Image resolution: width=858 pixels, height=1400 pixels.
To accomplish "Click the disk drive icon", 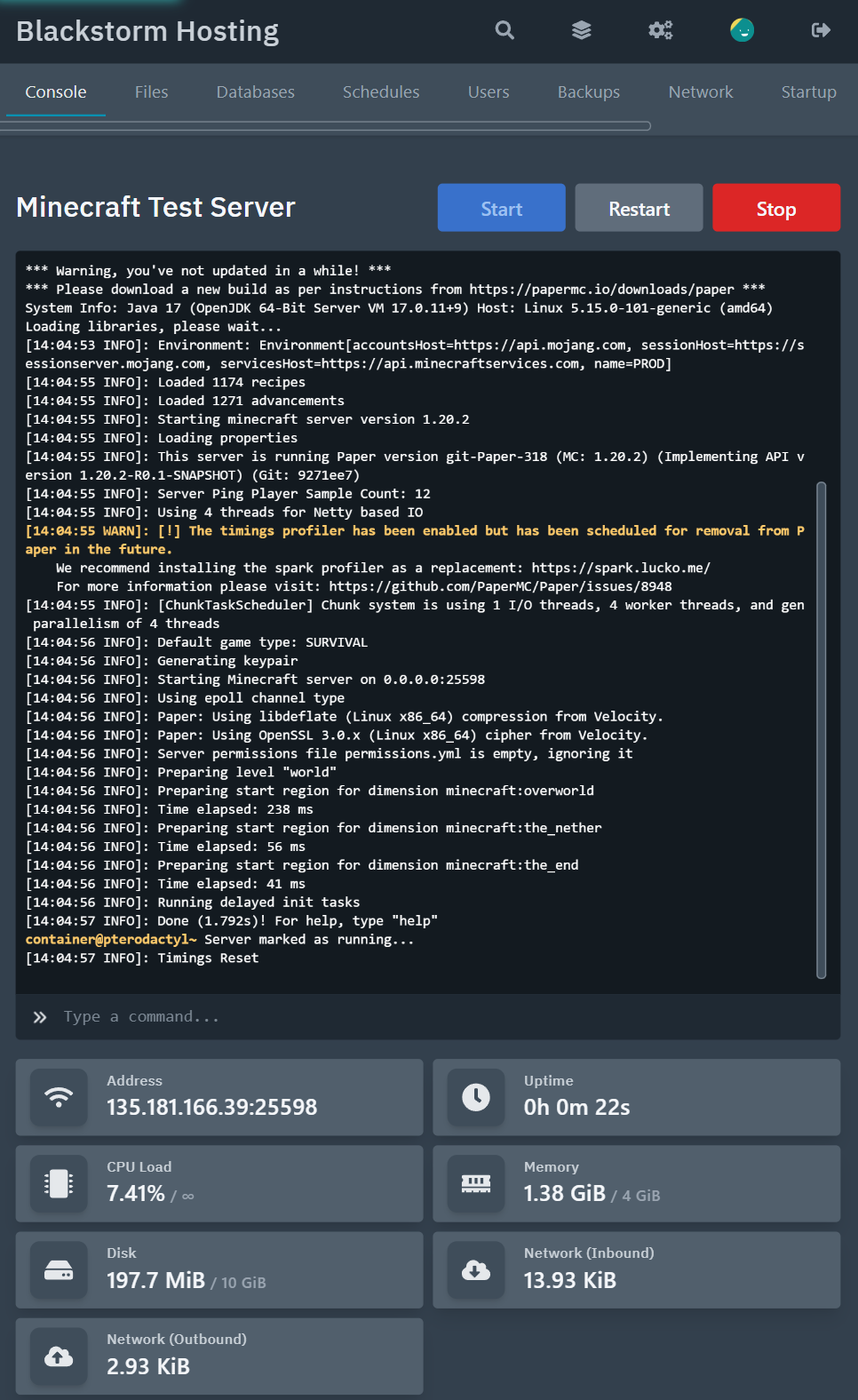I will 59,1269.
